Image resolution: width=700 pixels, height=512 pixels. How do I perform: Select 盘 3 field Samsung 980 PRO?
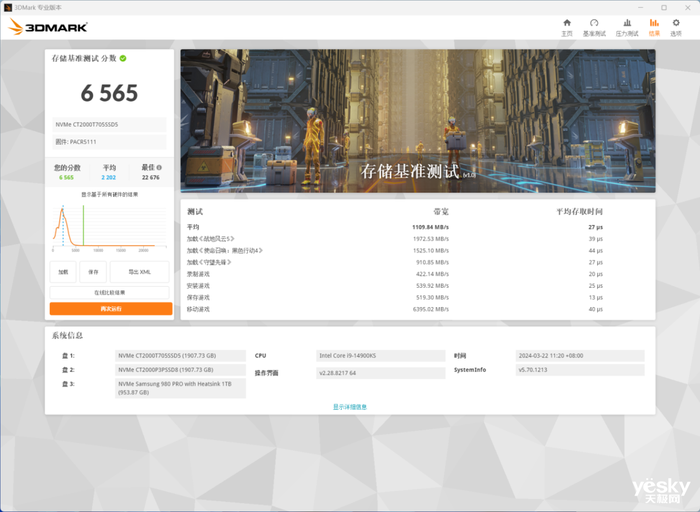(180, 388)
